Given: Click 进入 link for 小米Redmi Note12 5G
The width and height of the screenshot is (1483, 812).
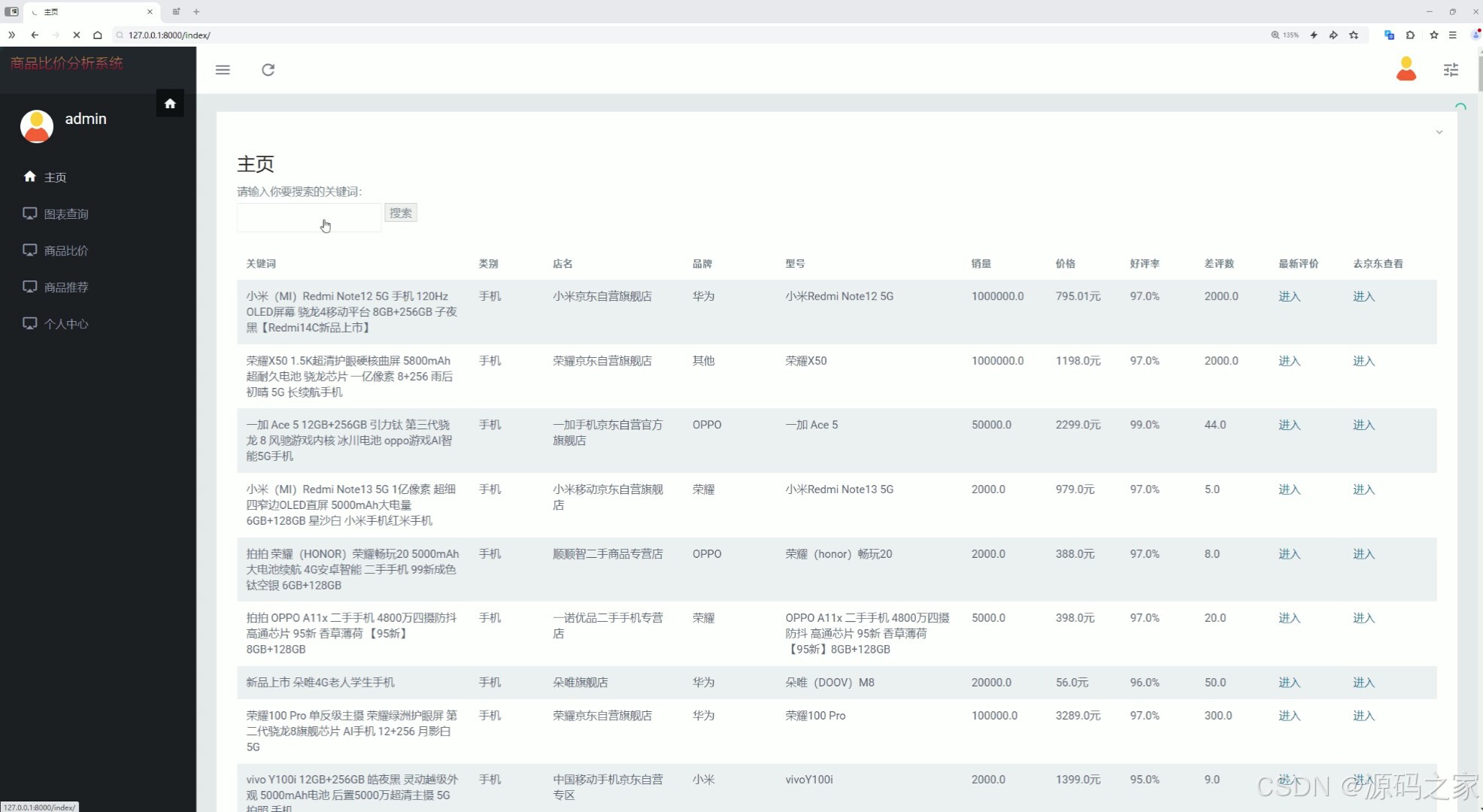Looking at the screenshot, I should (1289, 296).
